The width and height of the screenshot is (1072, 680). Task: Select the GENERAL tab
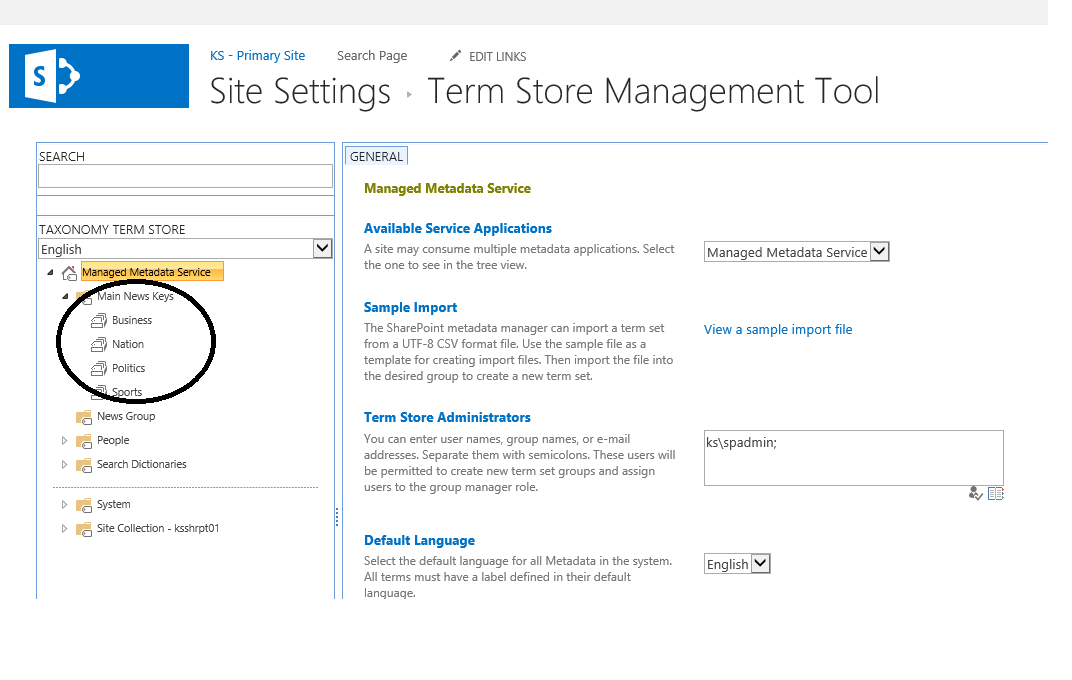tap(376, 157)
